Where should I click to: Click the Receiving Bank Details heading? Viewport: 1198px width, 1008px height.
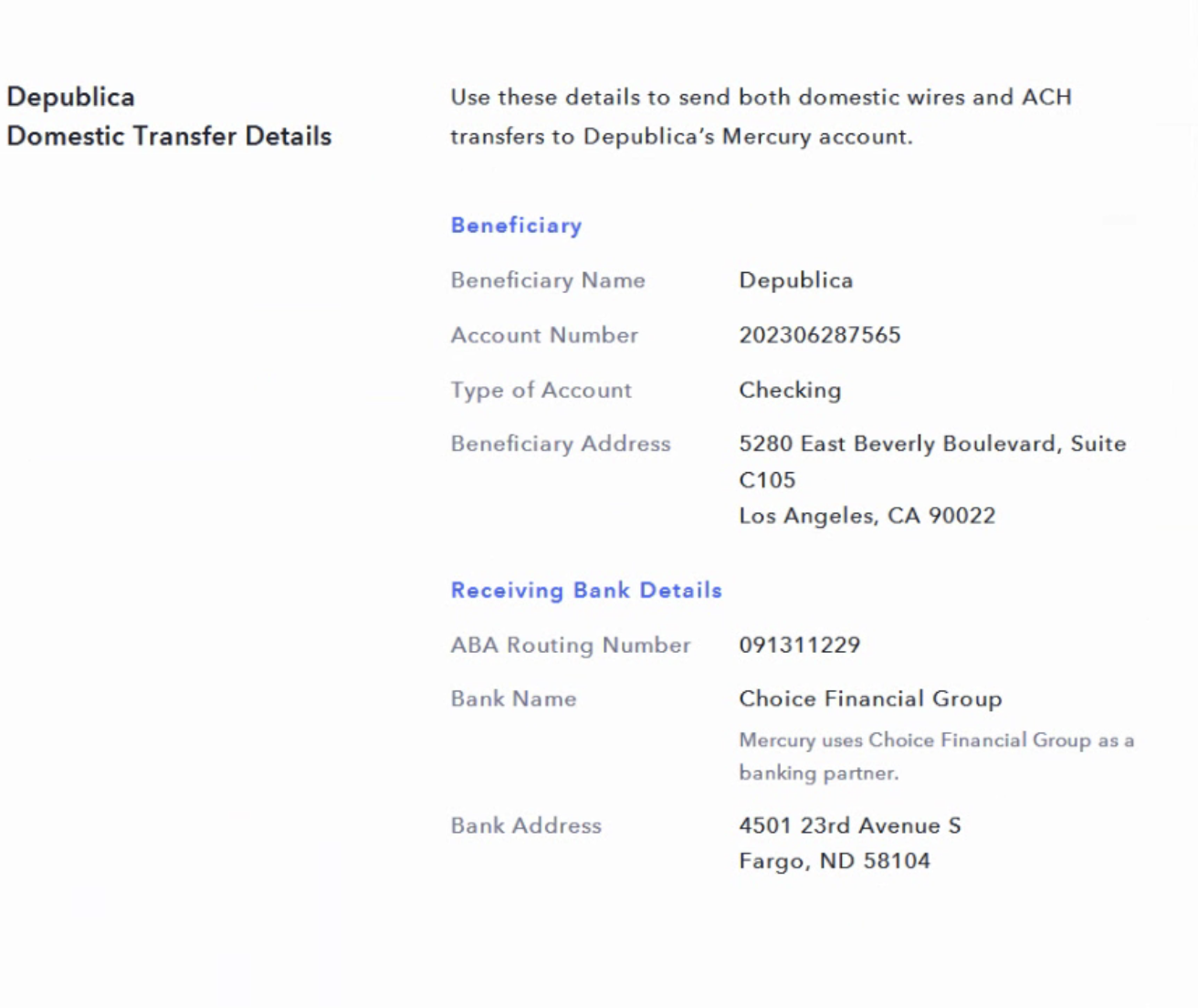click(x=586, y=591)
